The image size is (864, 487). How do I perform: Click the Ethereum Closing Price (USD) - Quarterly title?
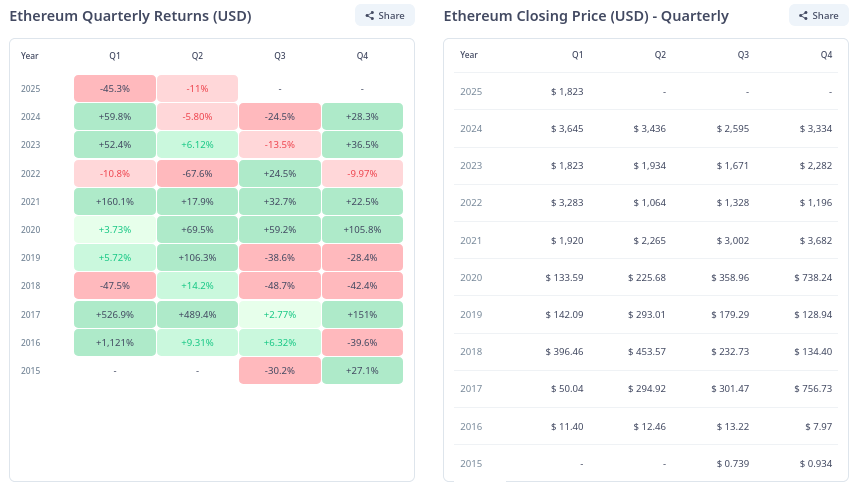click(586, 16)
